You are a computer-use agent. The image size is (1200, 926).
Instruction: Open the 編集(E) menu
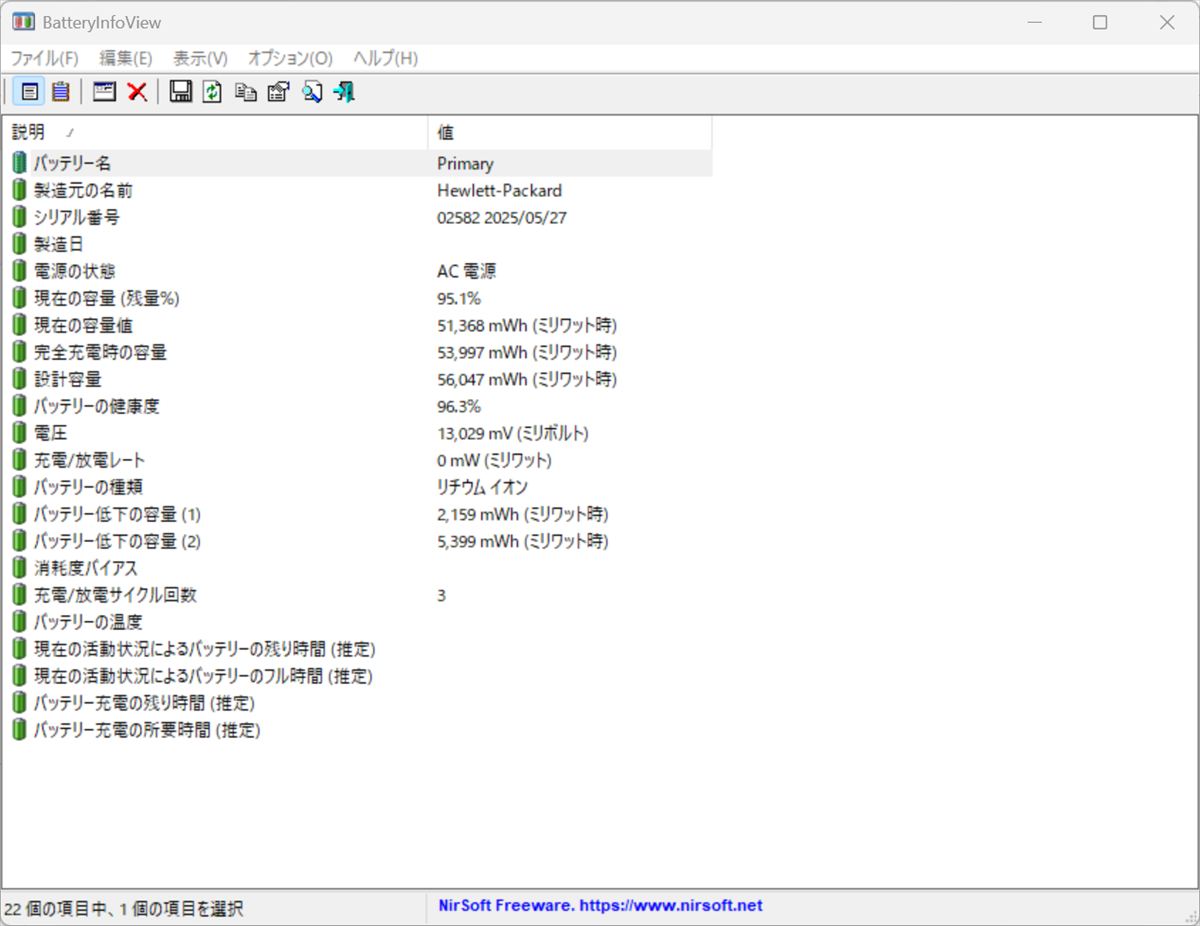pyautogui.click(x=126, y=58)
